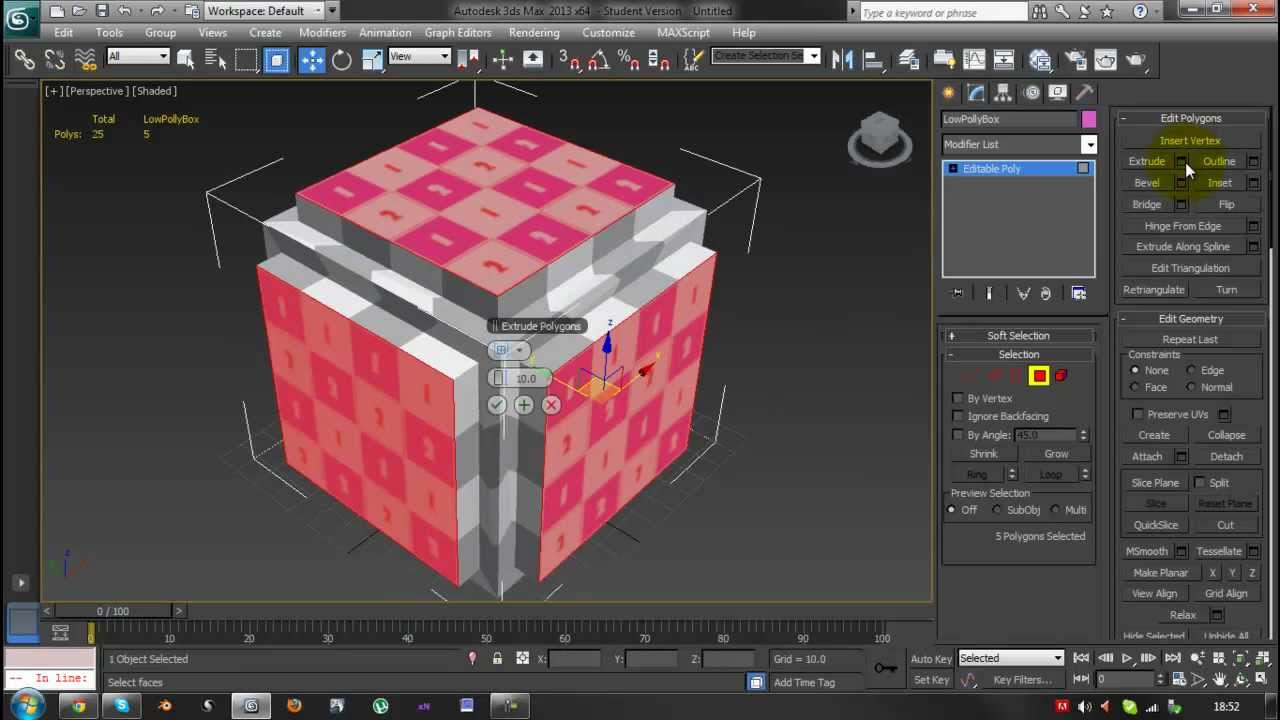The image size is (1280, 720).
Task: Select the Edge constraint radio button
Action: click(x=1191, y=371)
